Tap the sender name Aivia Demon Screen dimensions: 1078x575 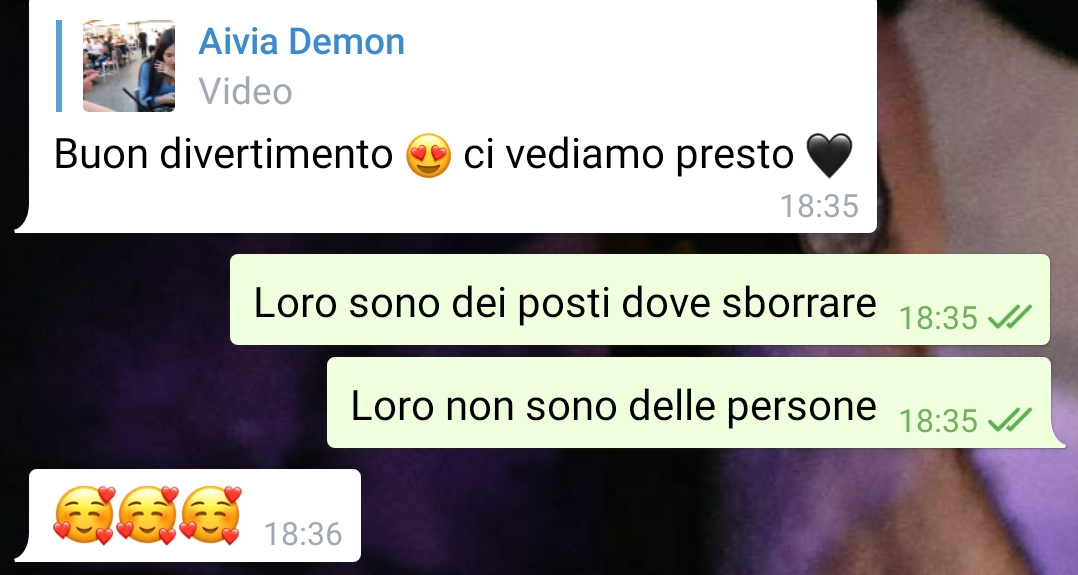(301, 41)
